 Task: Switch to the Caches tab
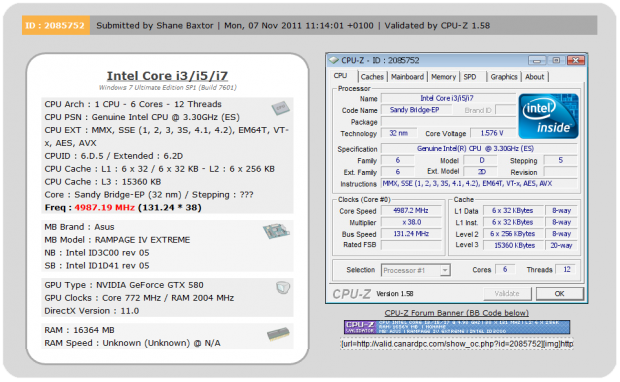click(372, 77)
